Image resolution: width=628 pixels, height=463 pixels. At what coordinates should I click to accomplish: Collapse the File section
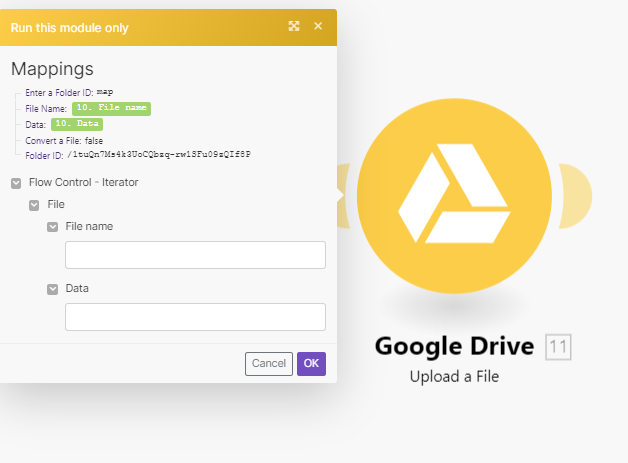(x=34, y=205)
